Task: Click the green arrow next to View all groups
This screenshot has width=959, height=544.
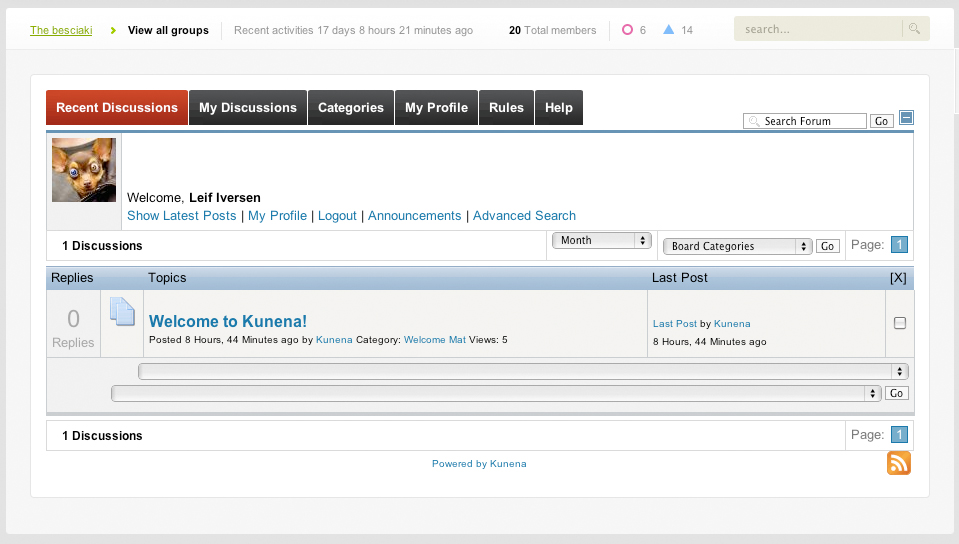Action: 113,30
